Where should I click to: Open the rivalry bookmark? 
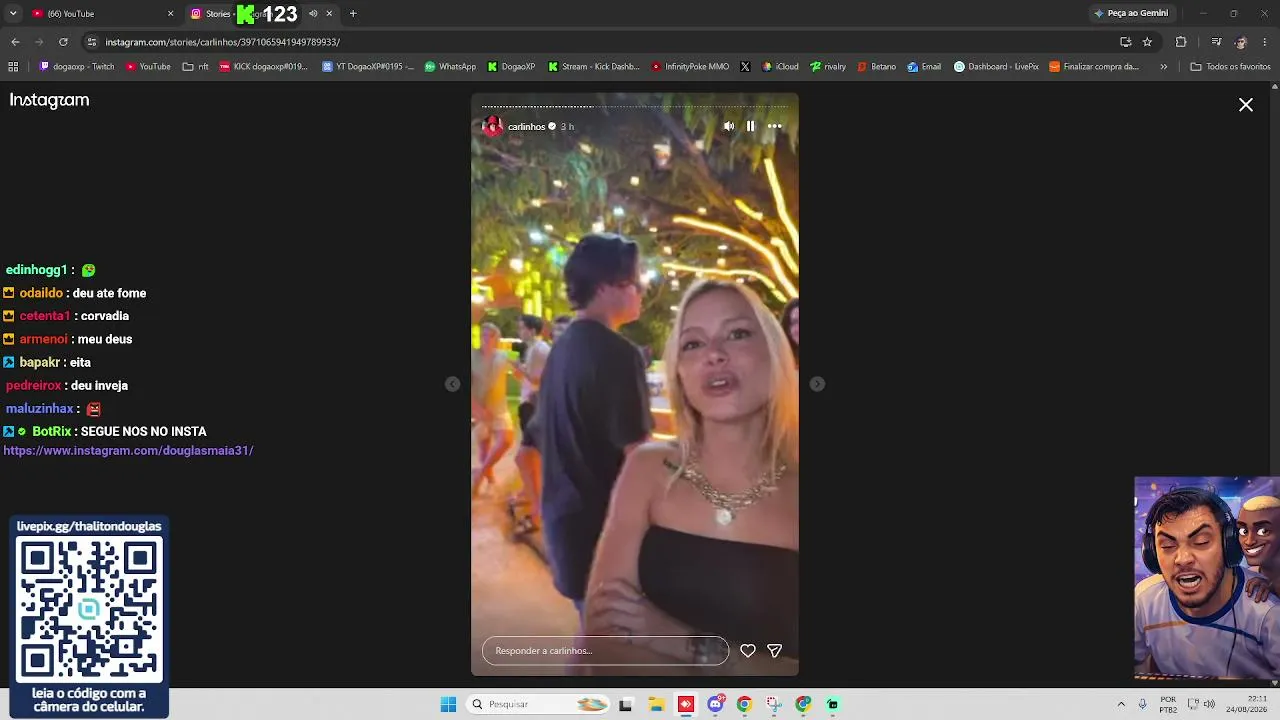(828, 67)
